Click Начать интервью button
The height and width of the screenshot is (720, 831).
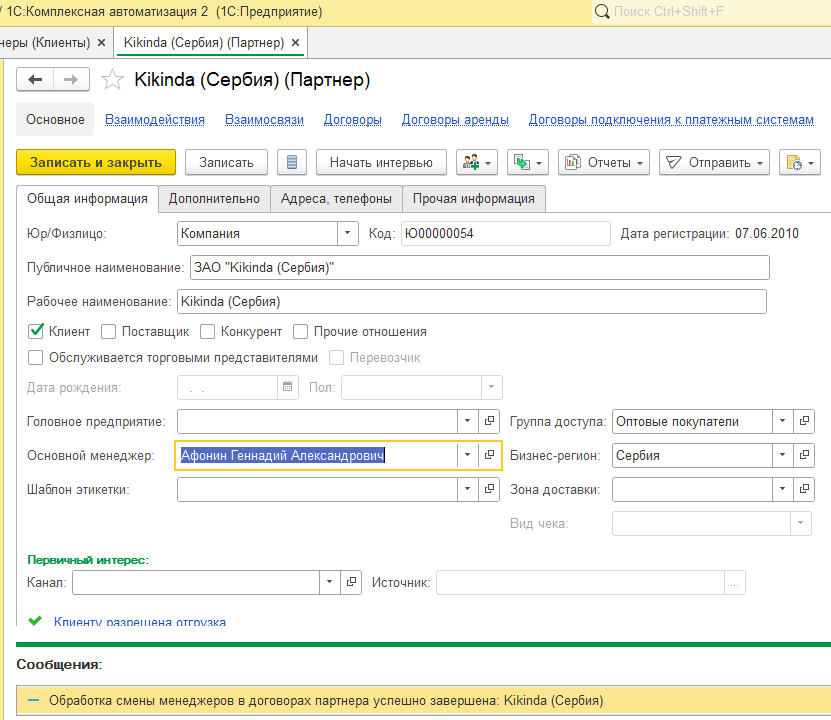382,162
